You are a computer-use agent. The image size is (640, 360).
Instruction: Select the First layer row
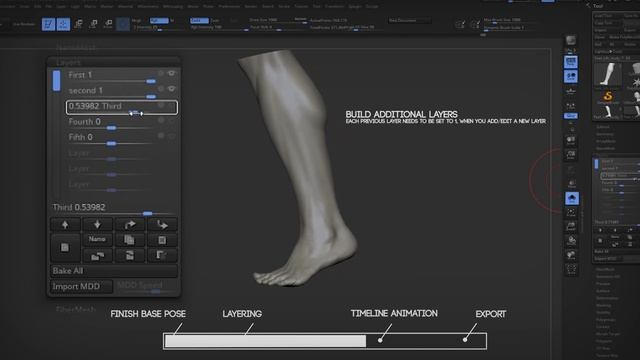click(x=121, y=76)
